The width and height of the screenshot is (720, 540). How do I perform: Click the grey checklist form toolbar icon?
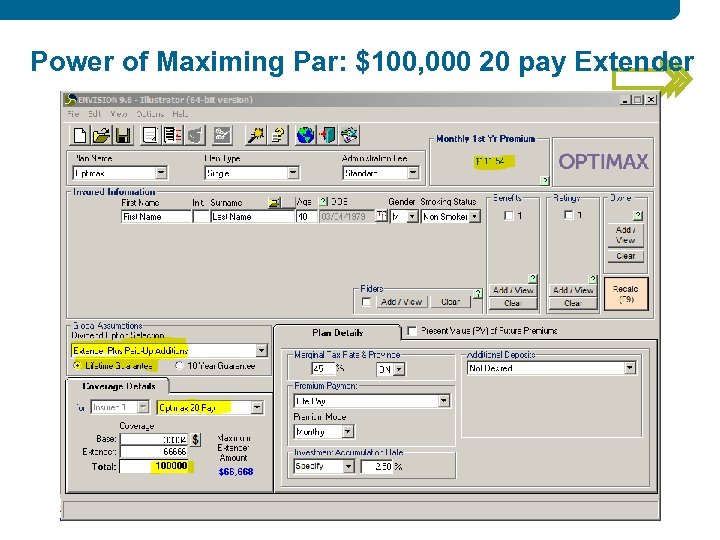(x=223, y=135)
